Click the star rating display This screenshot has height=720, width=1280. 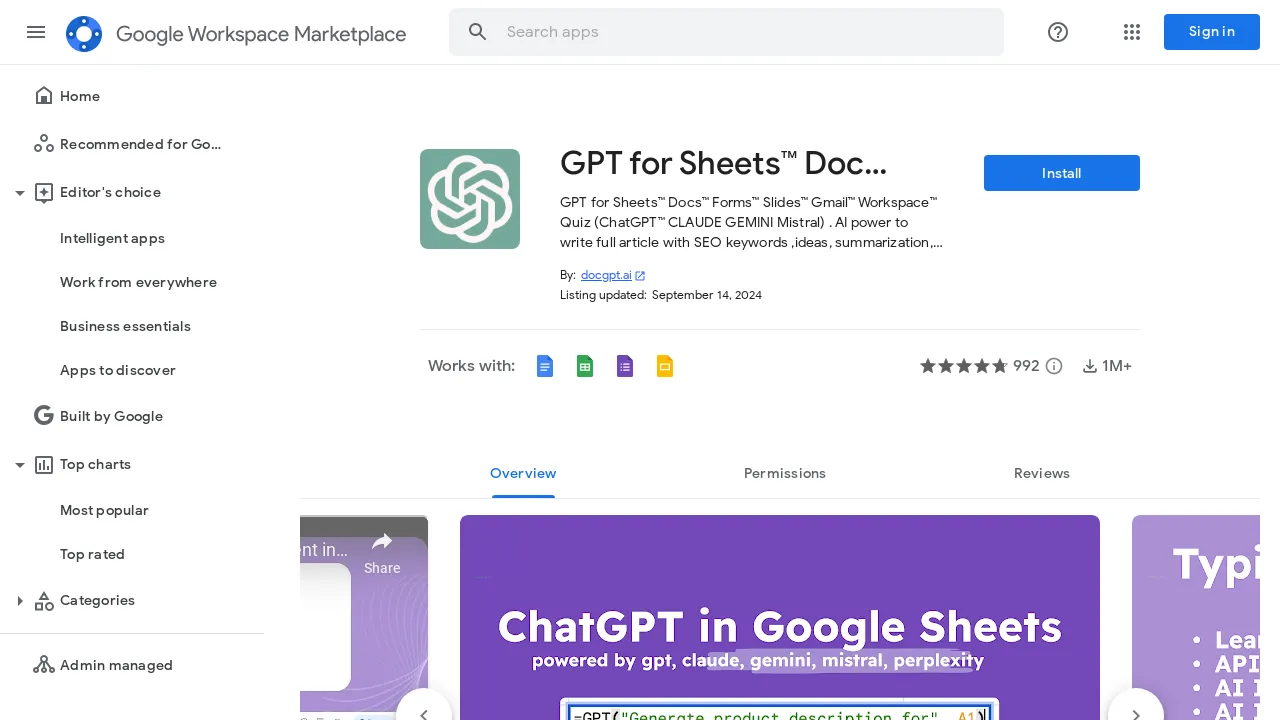coord(964,366)
